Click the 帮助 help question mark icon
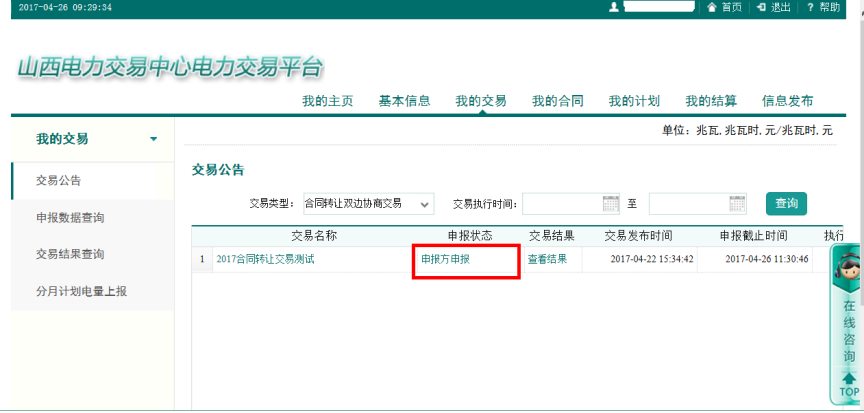Viewport: 864px width, 413px height. click(x=810, y=7)
